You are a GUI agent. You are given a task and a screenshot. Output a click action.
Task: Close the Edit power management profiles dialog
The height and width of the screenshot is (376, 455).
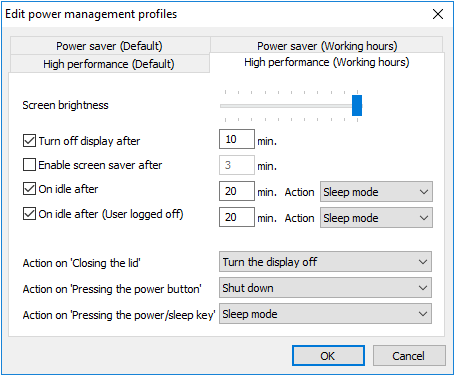tap(438, 14)
